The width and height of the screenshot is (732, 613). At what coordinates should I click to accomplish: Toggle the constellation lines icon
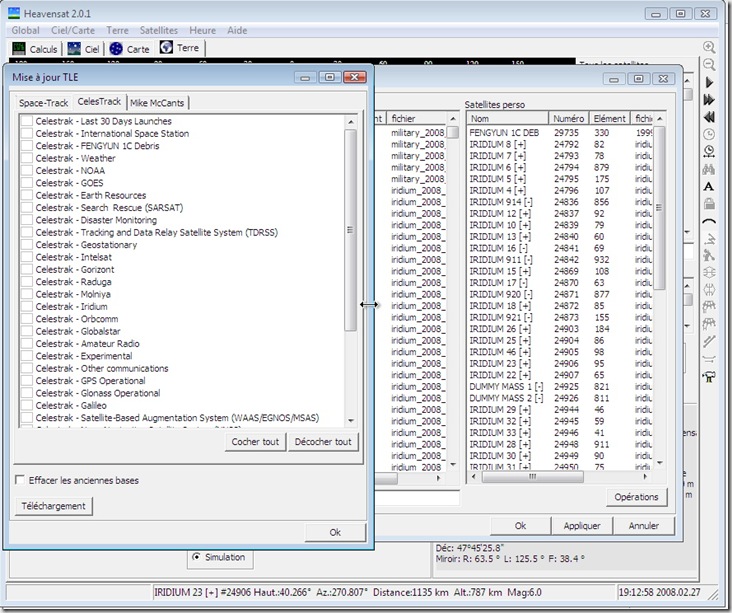[x=709, y=239]
